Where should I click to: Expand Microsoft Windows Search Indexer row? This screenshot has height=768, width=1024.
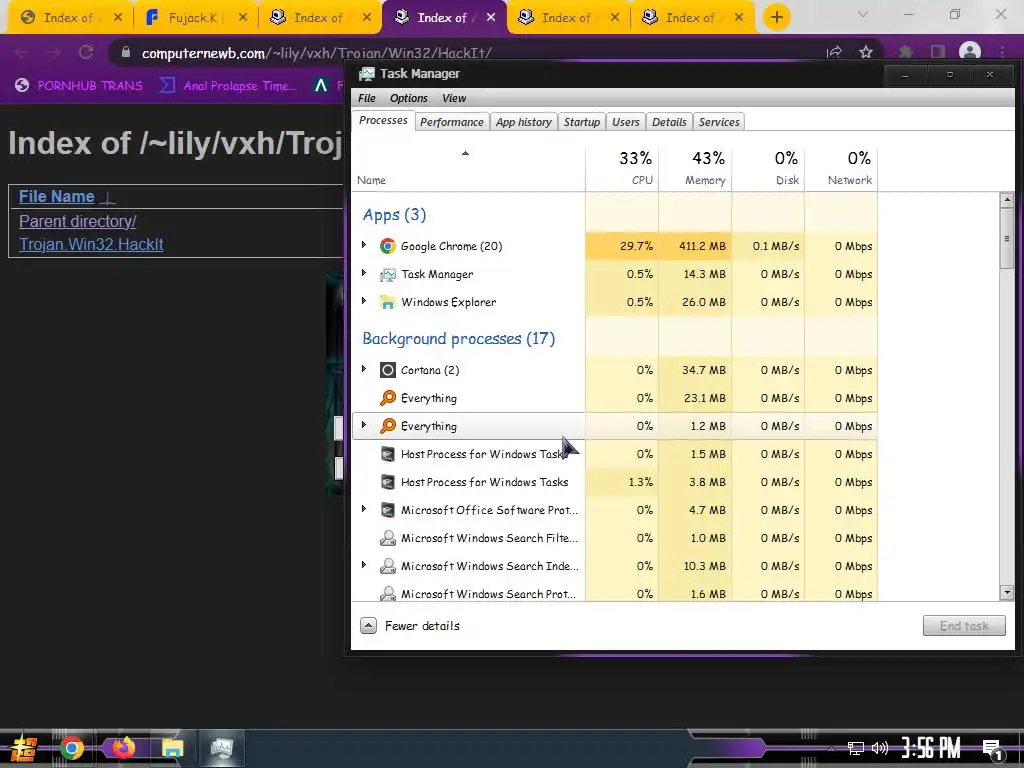[364, 565]
